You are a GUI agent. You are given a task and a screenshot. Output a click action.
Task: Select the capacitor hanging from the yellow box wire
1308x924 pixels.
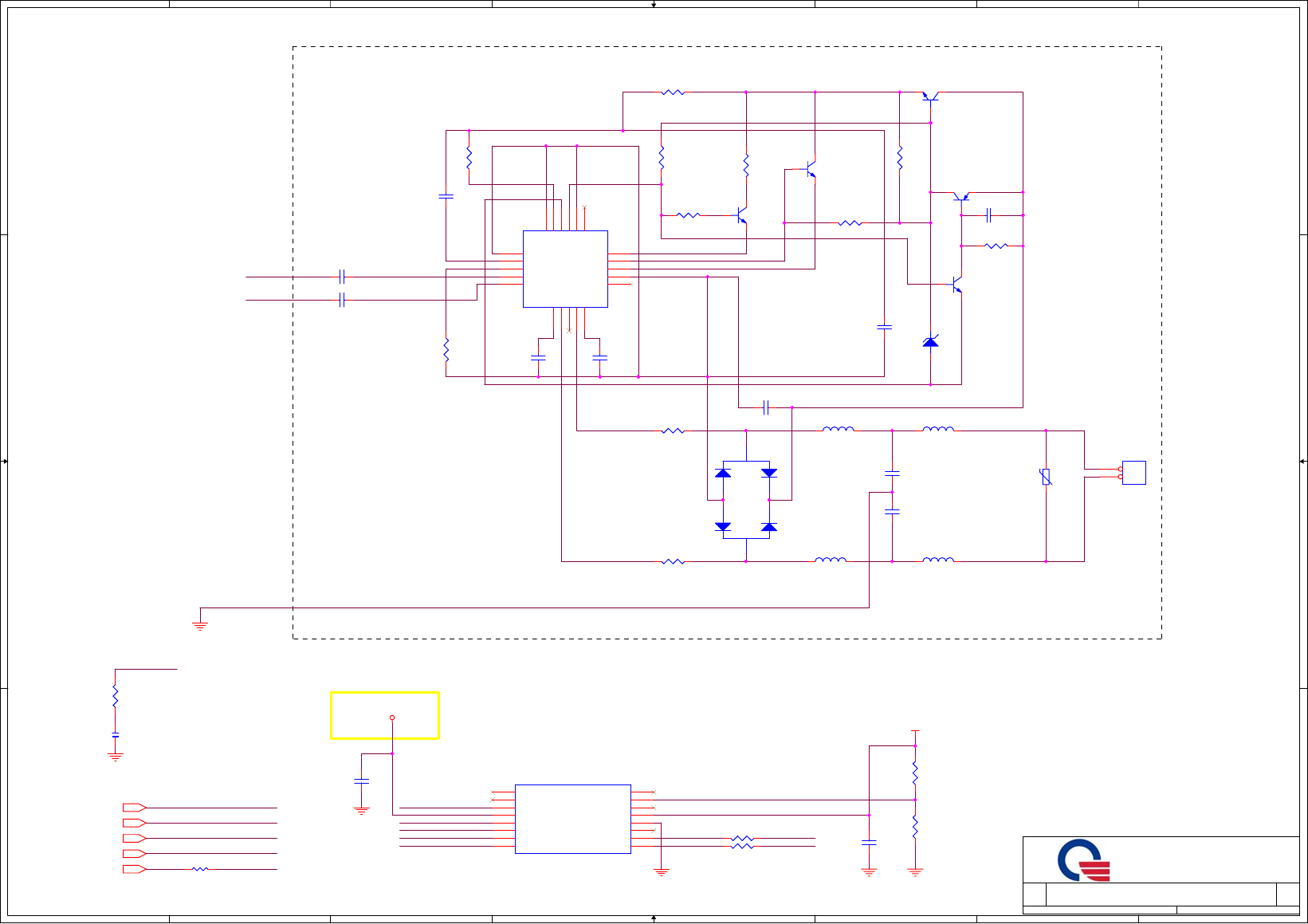361,781
